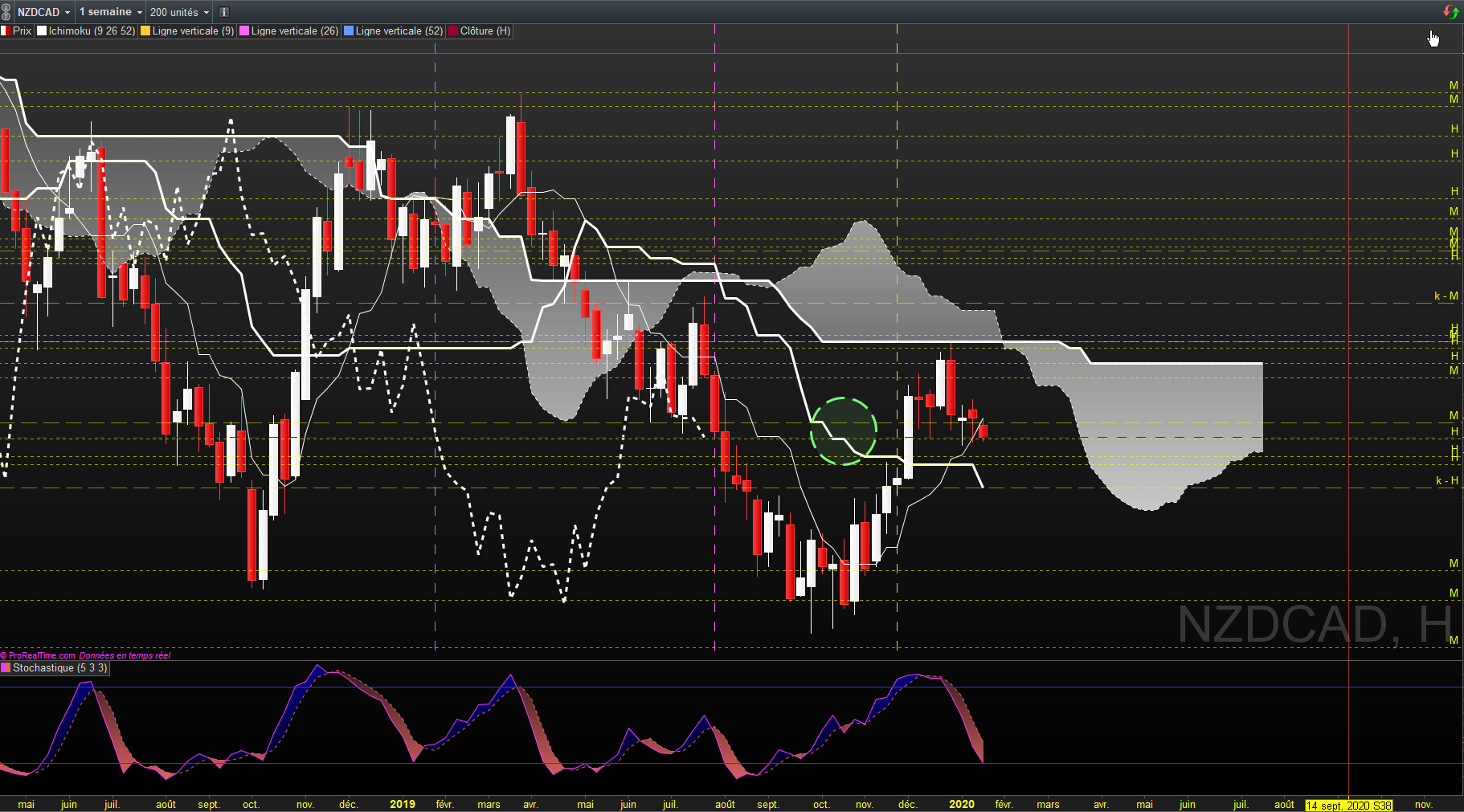Viewport: 1464px width, 812px height.
Task: Open the Ichimoku (9 26 52) settings label
Action: click(x=92, y=31)
